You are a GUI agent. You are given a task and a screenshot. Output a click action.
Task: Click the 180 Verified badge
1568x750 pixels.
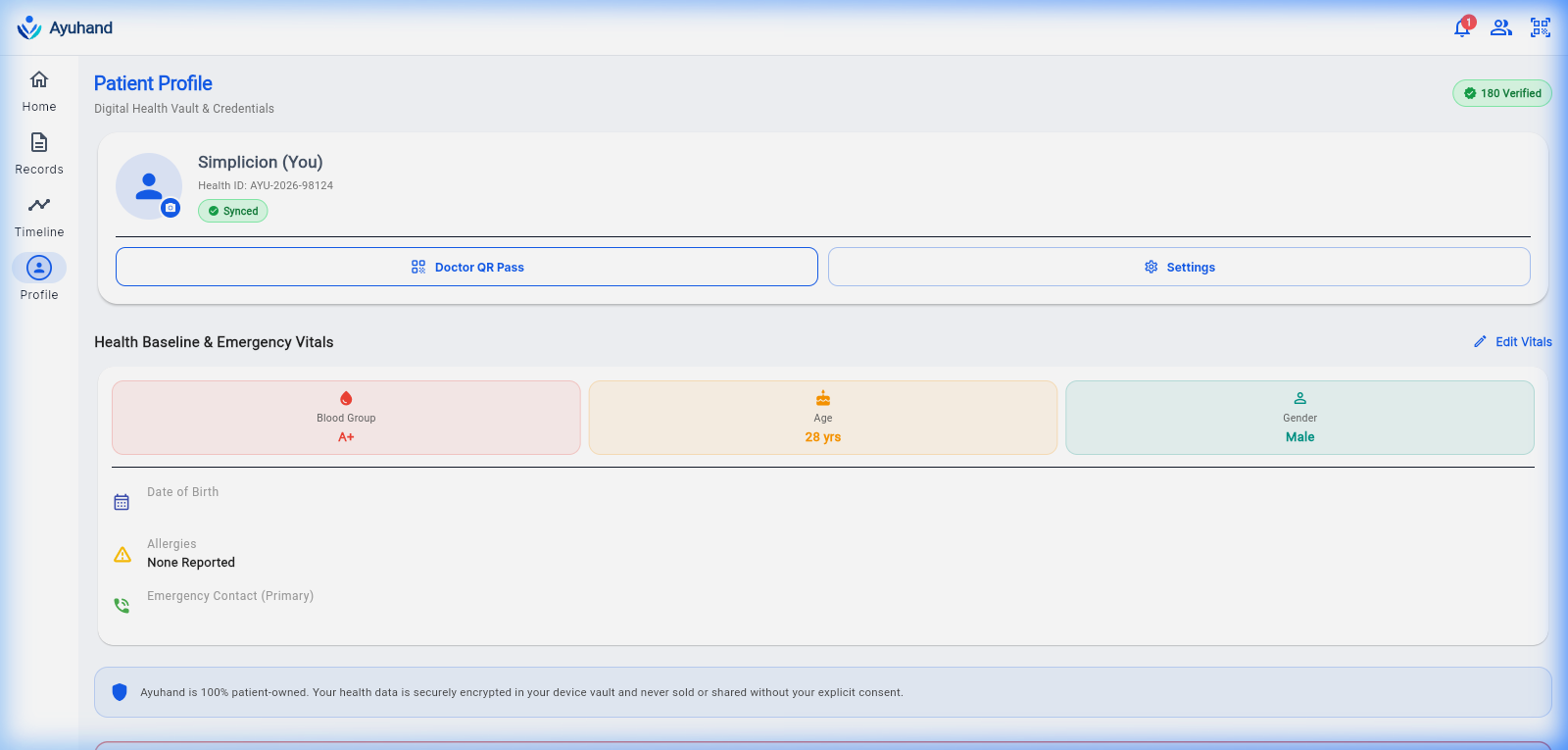coord(1502,93)
